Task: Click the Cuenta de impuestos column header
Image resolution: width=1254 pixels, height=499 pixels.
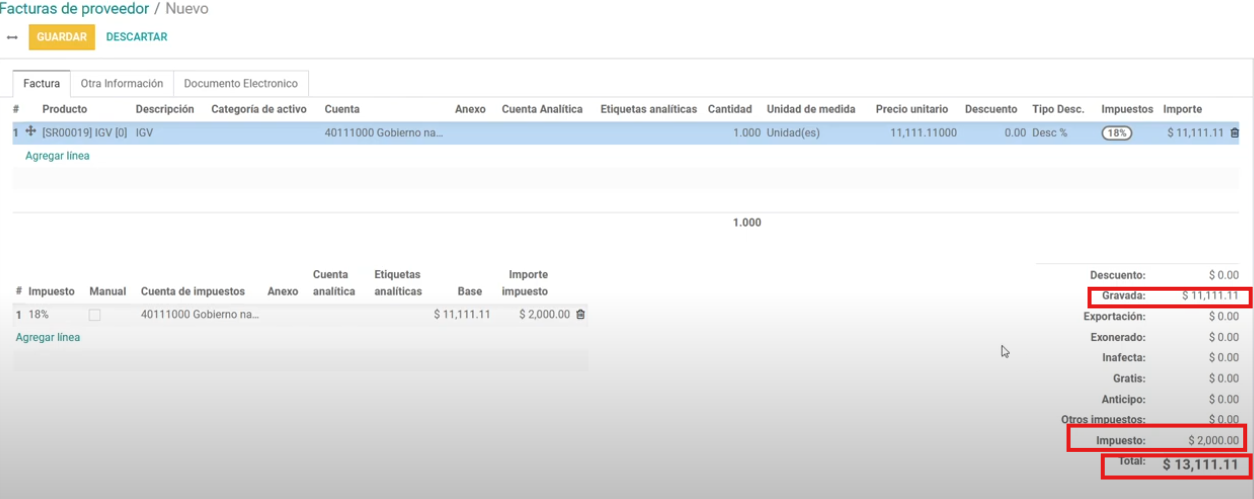Action: pos(193,291)
